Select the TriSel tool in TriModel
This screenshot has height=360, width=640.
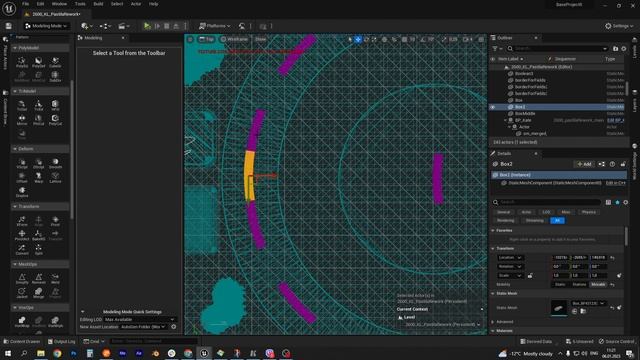click(x=22, y=105)
